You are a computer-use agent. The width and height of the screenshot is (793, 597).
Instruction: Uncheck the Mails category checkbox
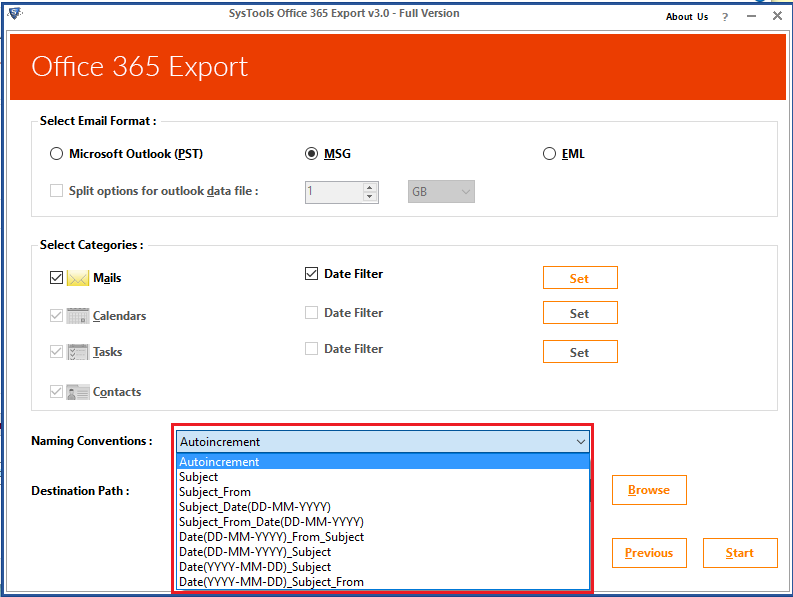[x=56, y=278]
